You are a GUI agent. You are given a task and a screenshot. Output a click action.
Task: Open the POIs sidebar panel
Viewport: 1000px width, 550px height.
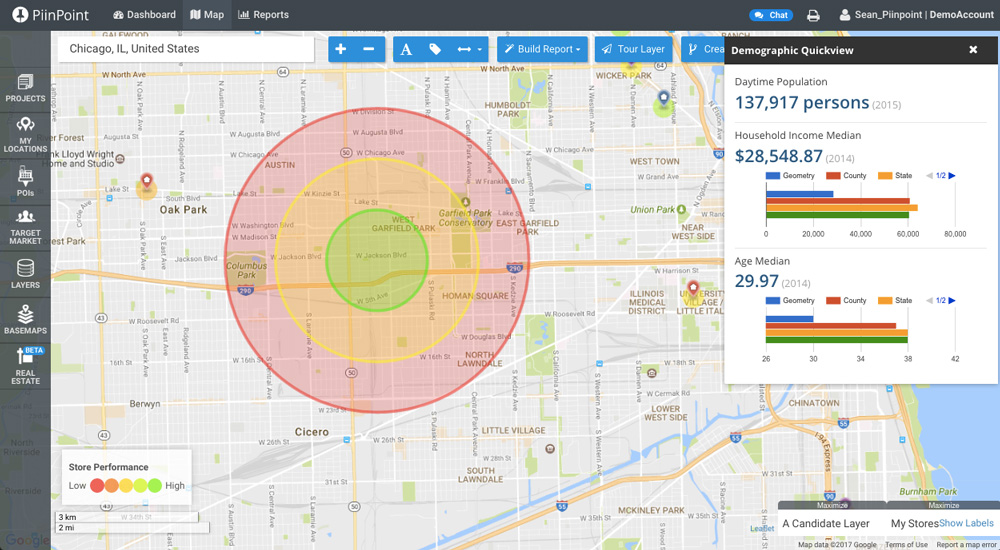25,180
